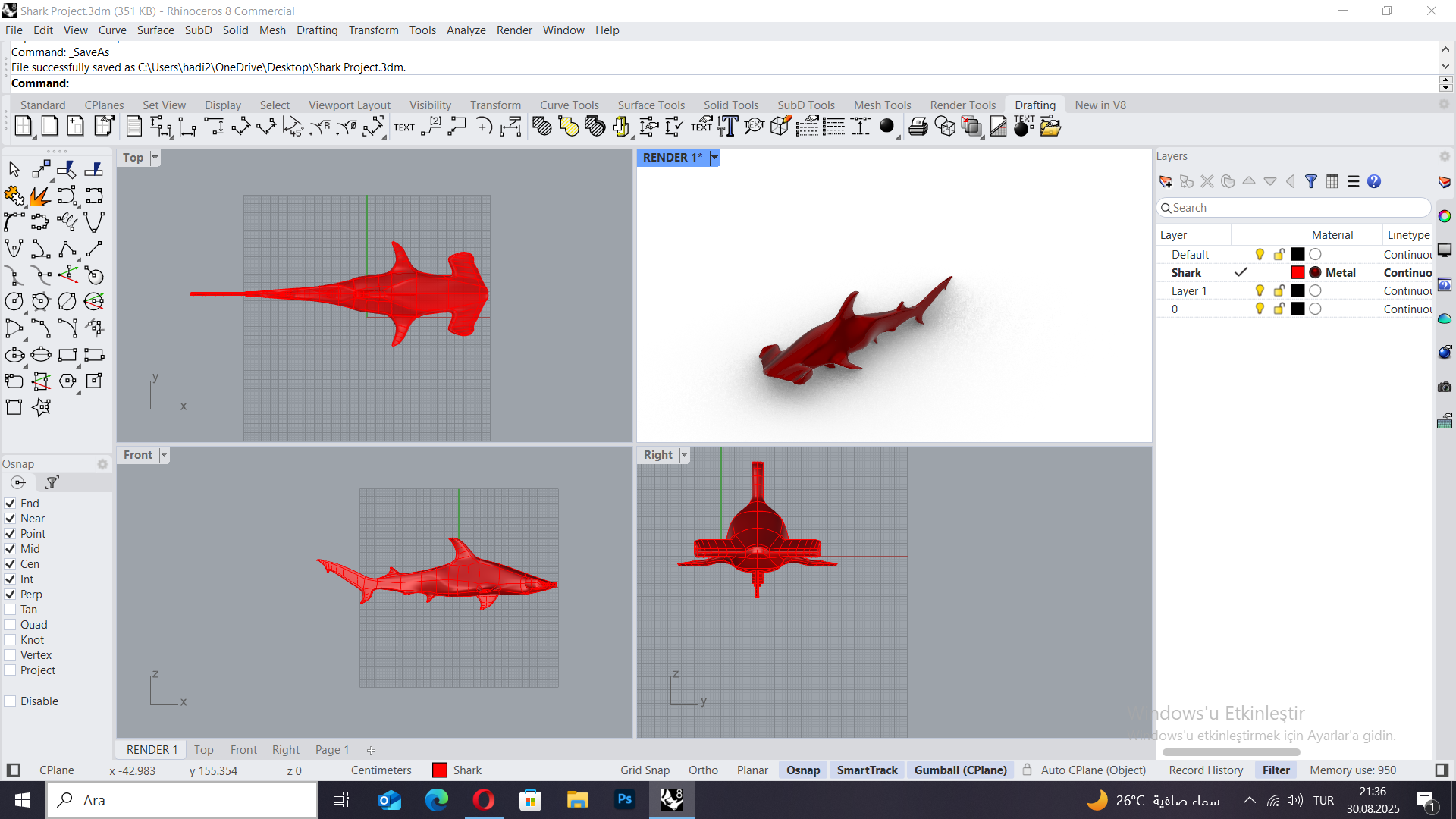Viewport: 1456px width, 819px height.
Task: Open the Layers columns grid icon
Action: [1332, 181]
